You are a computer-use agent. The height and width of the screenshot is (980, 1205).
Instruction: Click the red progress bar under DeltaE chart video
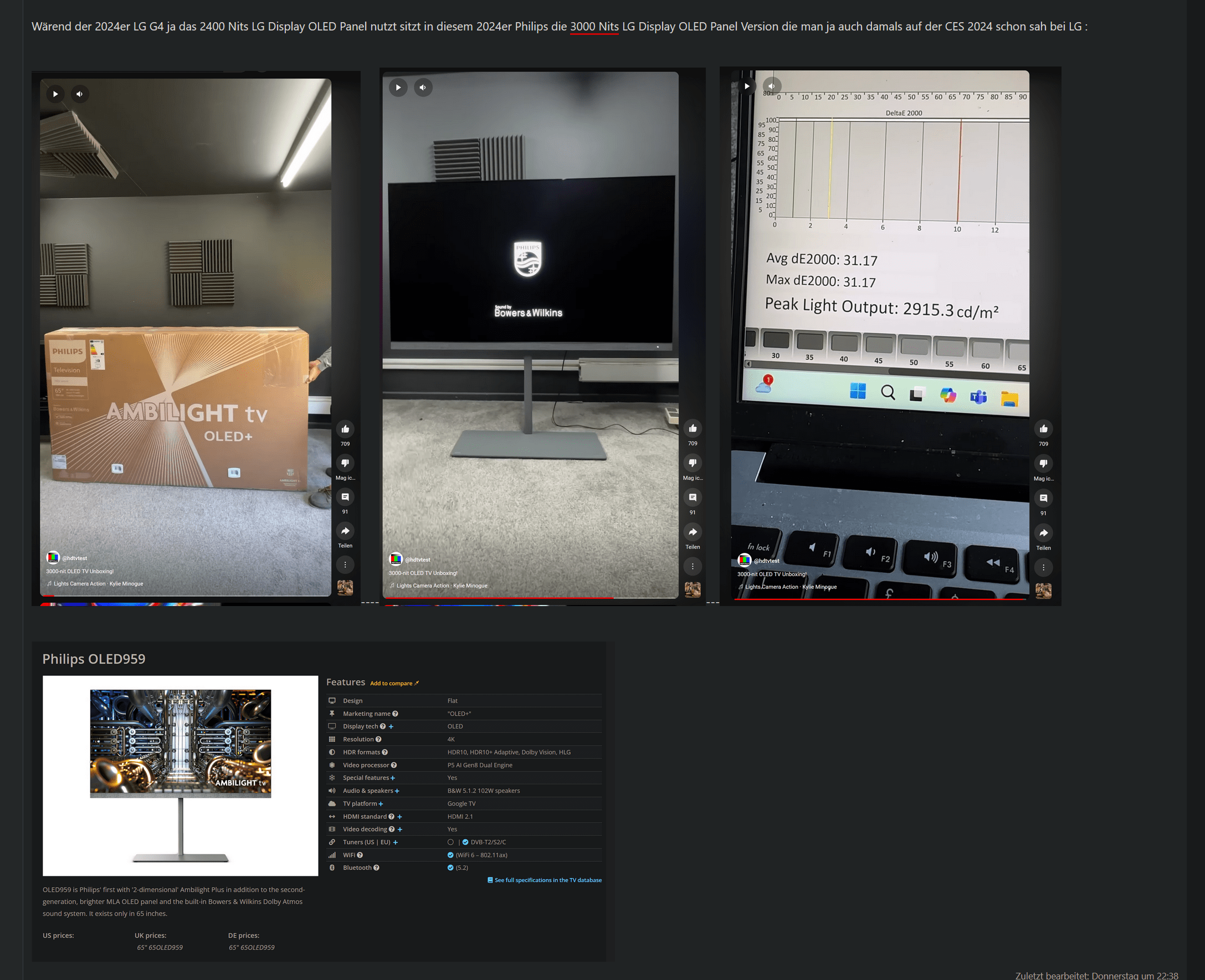[x=880, y=599]
